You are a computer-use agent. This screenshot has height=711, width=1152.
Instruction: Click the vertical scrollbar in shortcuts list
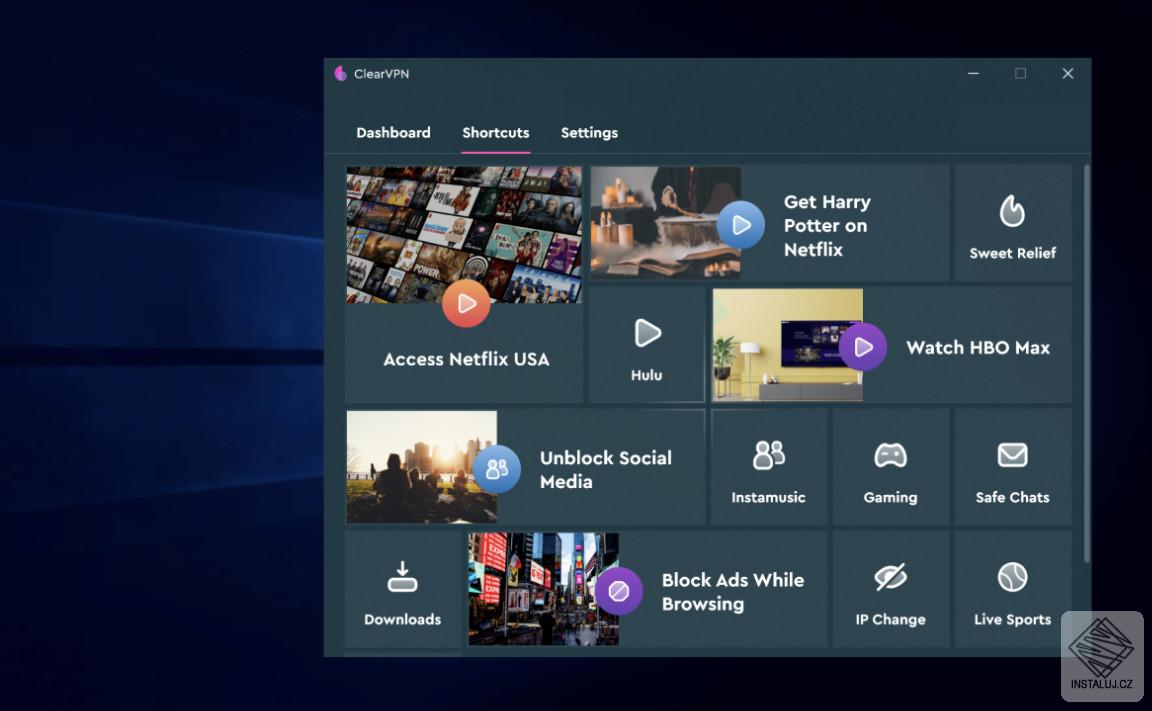click(x=1086, y=364)
